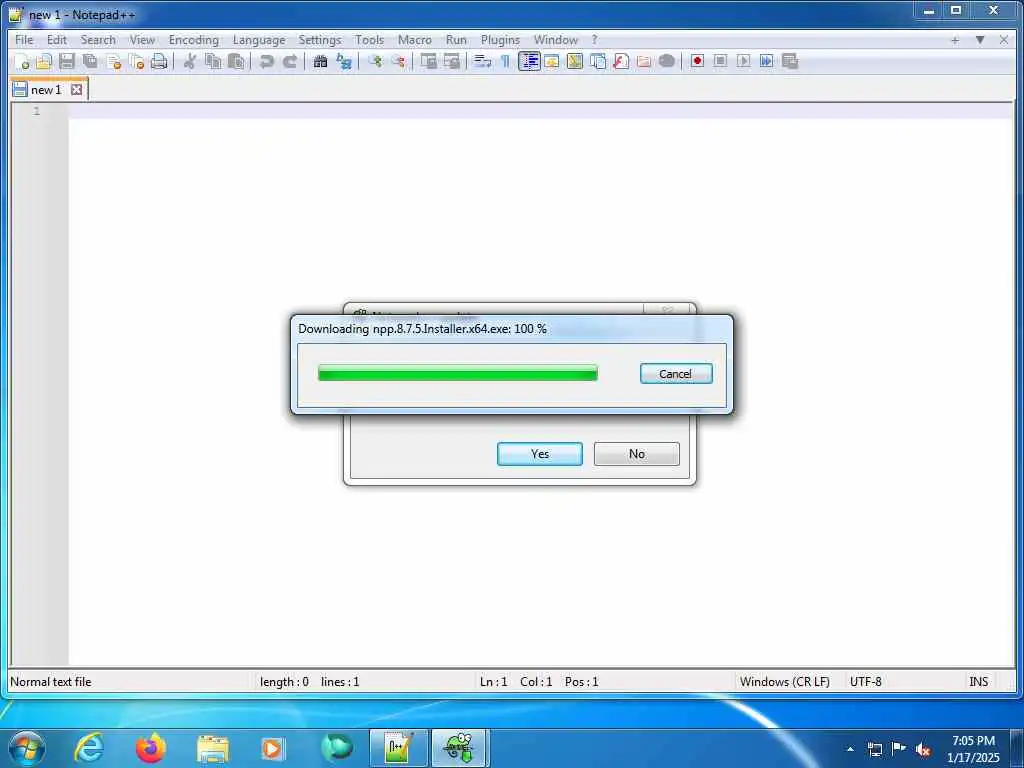Open Folder as Workspace icon
Image resolution: width=1024 pixels, height=768 pixels.
pyautogui.click(x=644, y=61)
